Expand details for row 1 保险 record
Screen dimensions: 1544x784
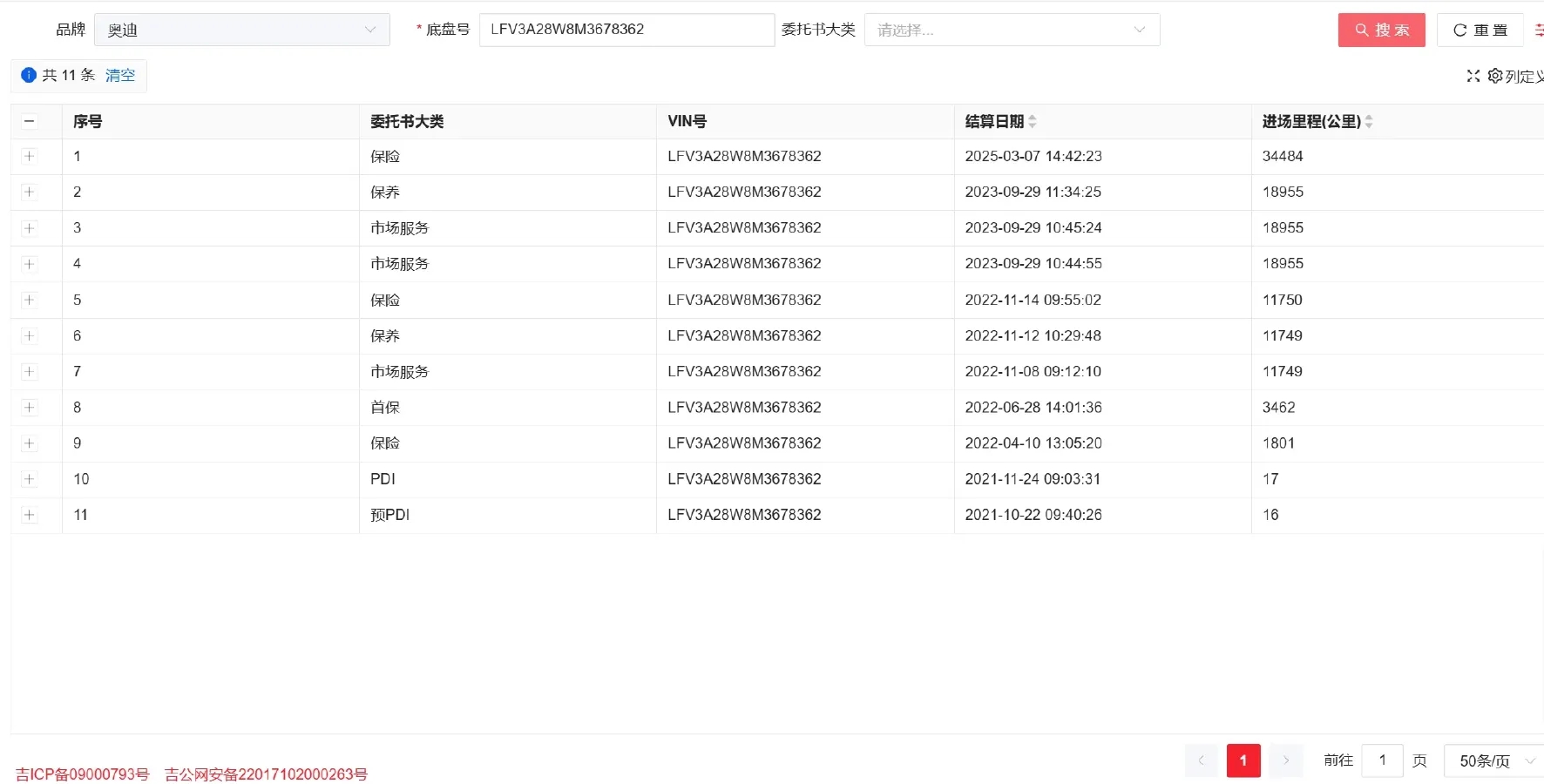point(29,156)
